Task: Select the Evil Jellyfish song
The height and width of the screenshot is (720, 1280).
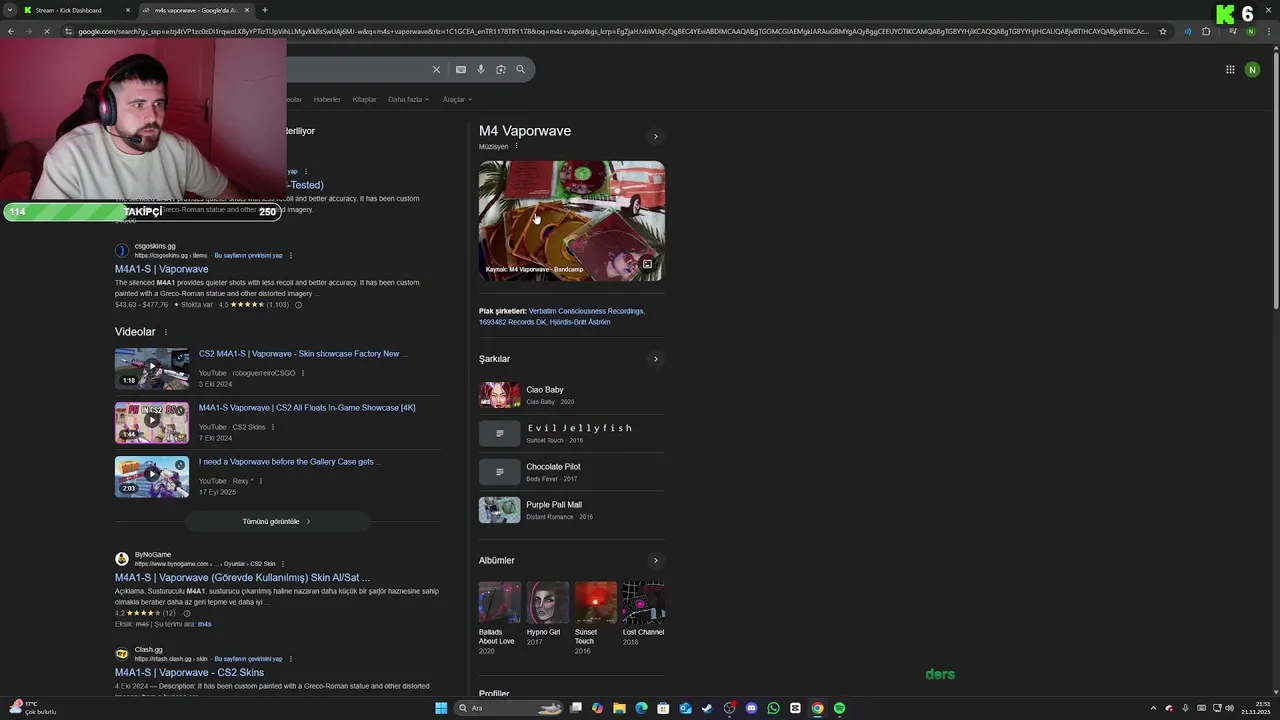Action: tap(571, 433)
